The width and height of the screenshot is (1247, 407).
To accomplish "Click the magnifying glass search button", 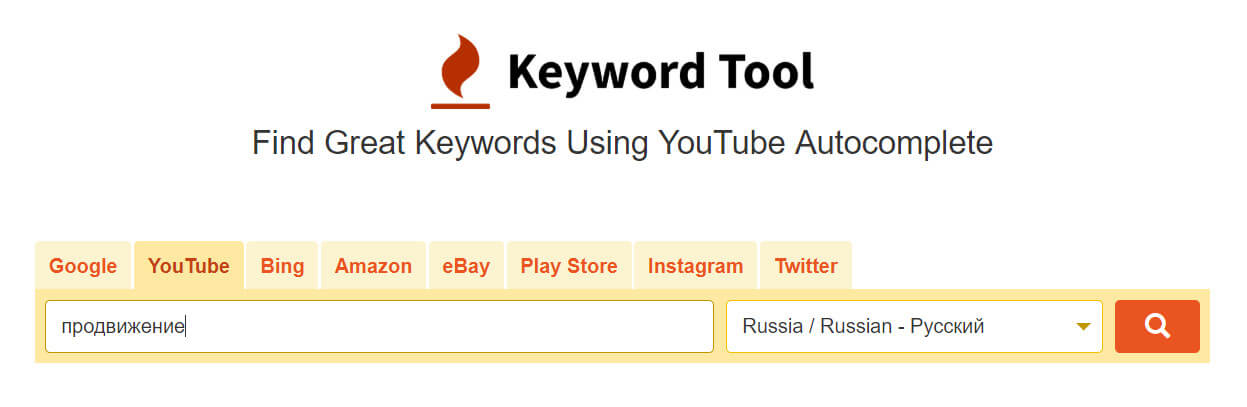I will pyautogui.click(x=1157, y=326).
